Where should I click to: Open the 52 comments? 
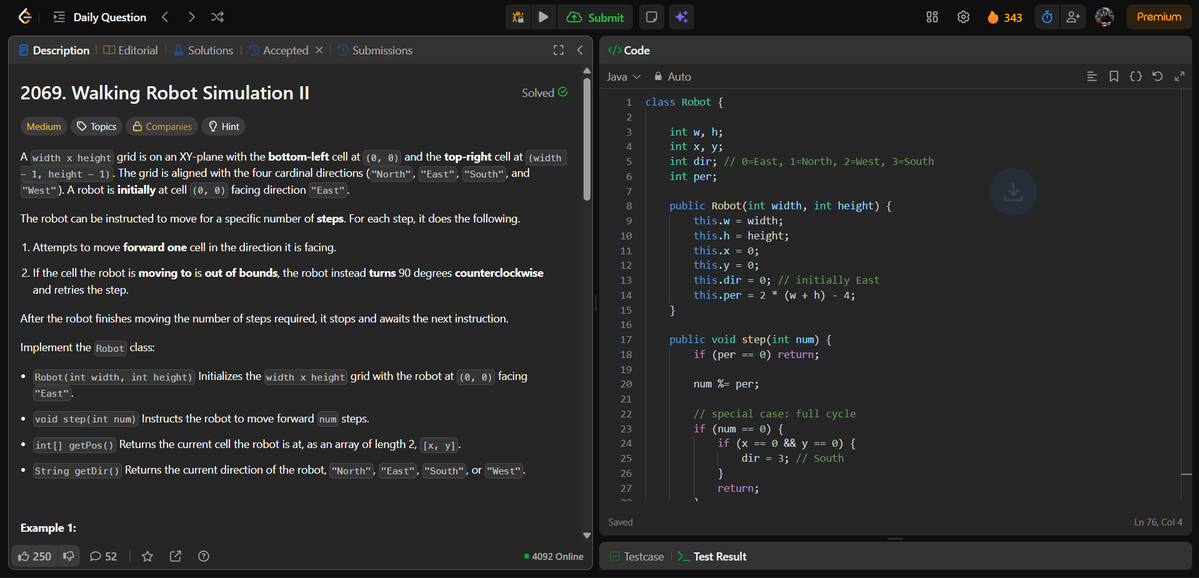pyautogui.click(x=103, y=556)
